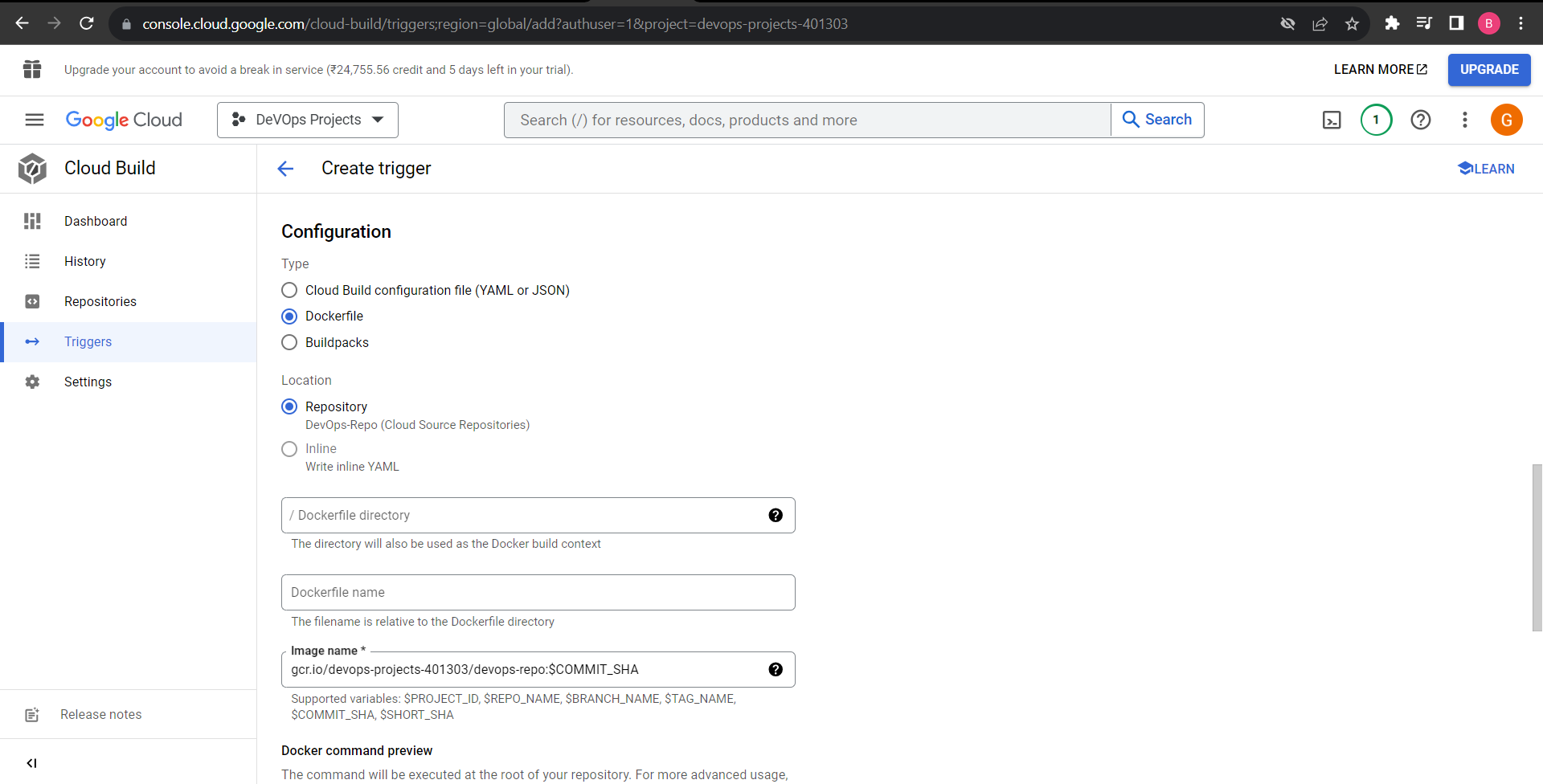Open the LEARN MORE link
Screen dimensions: 1543x784
pyautogui.click(x=1381, y=70)
